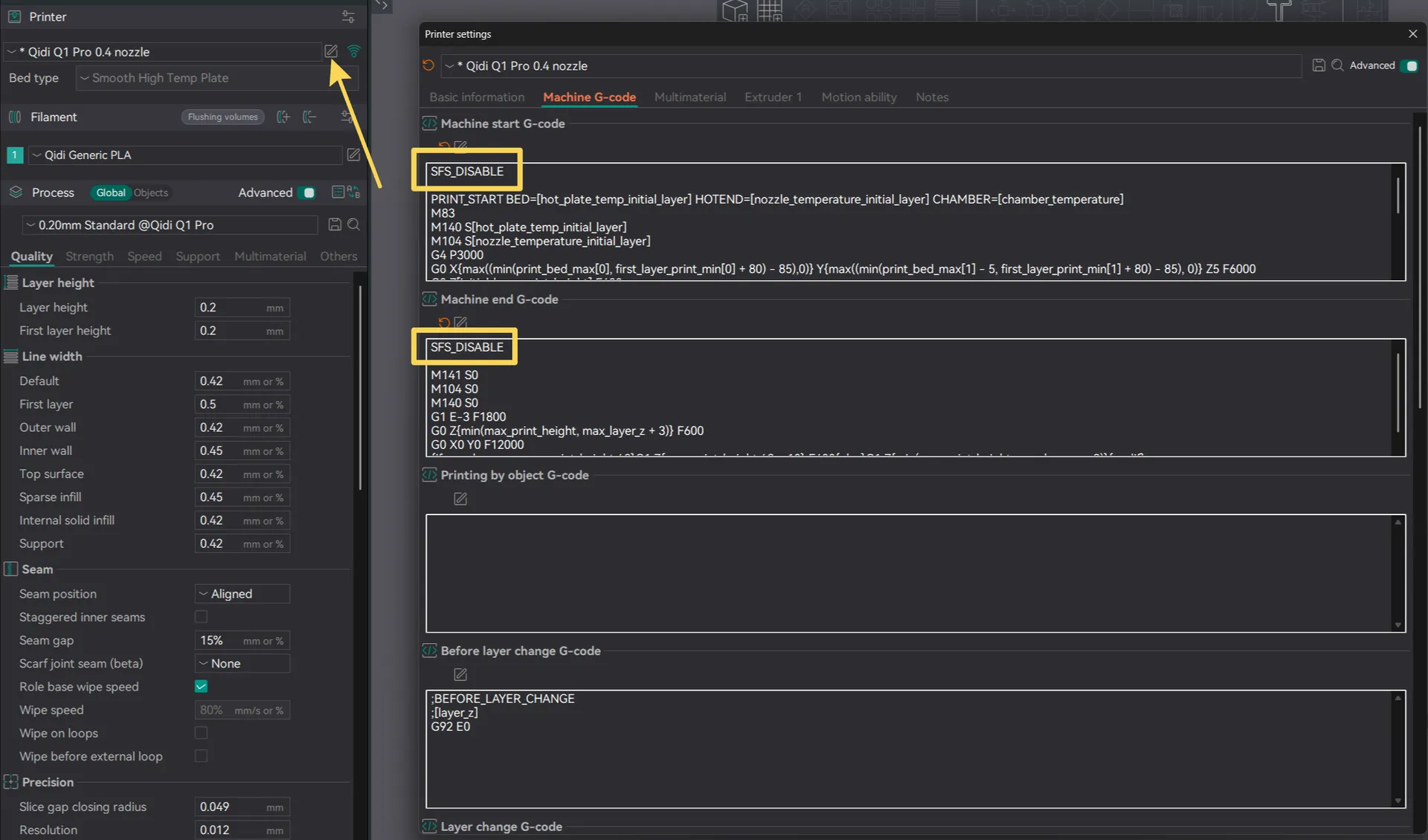
Task: Reset the printer preset using the orange undo icon
Action: pyautogui.click(x=428, y=65)
